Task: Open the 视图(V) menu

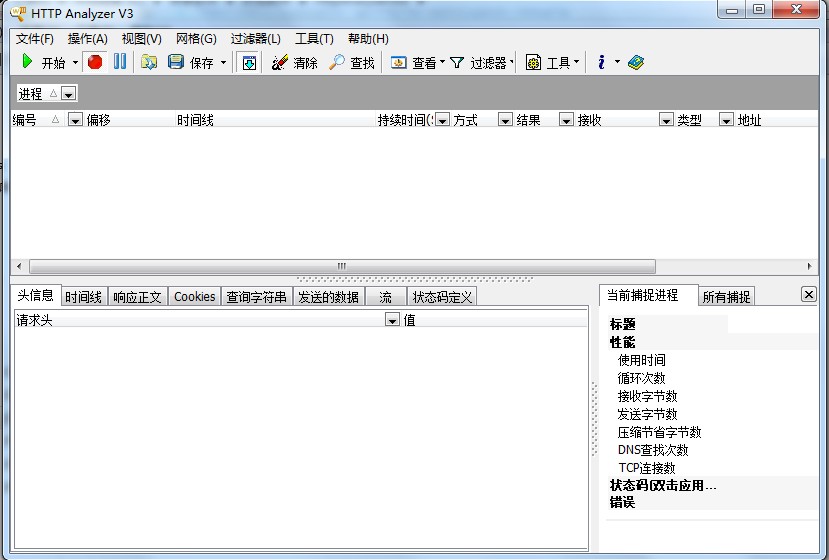Action: [142, 39]
